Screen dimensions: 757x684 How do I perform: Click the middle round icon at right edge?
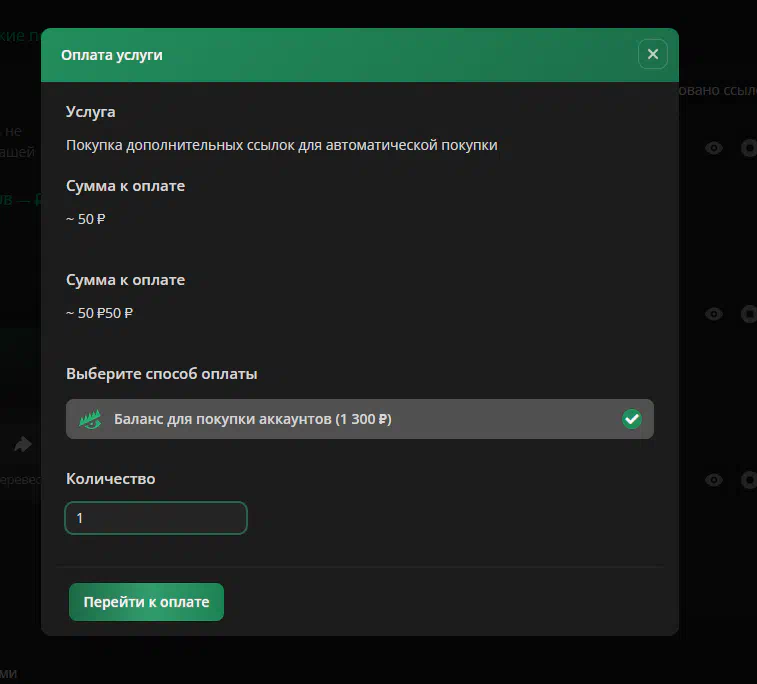749,314
